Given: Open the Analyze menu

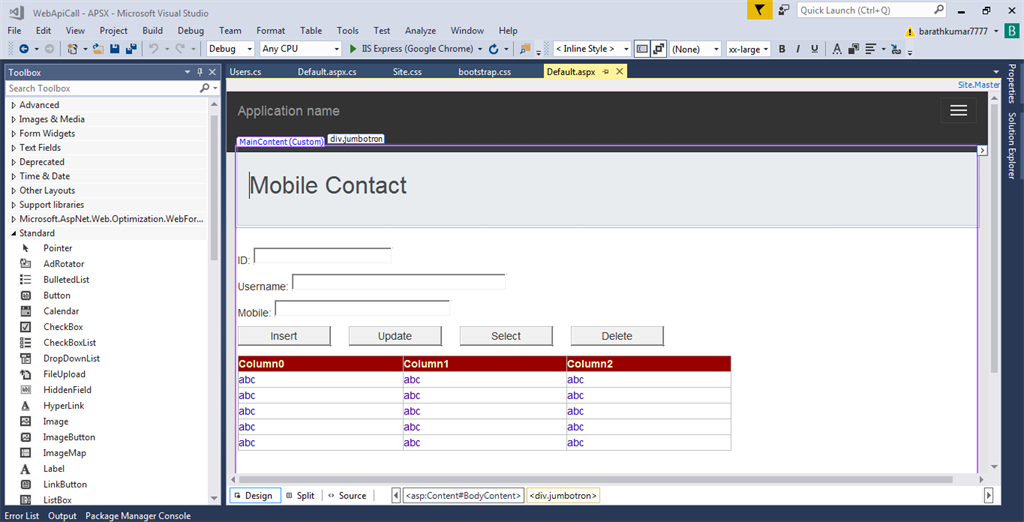Looking at the screenshot, I should [420, 31].
